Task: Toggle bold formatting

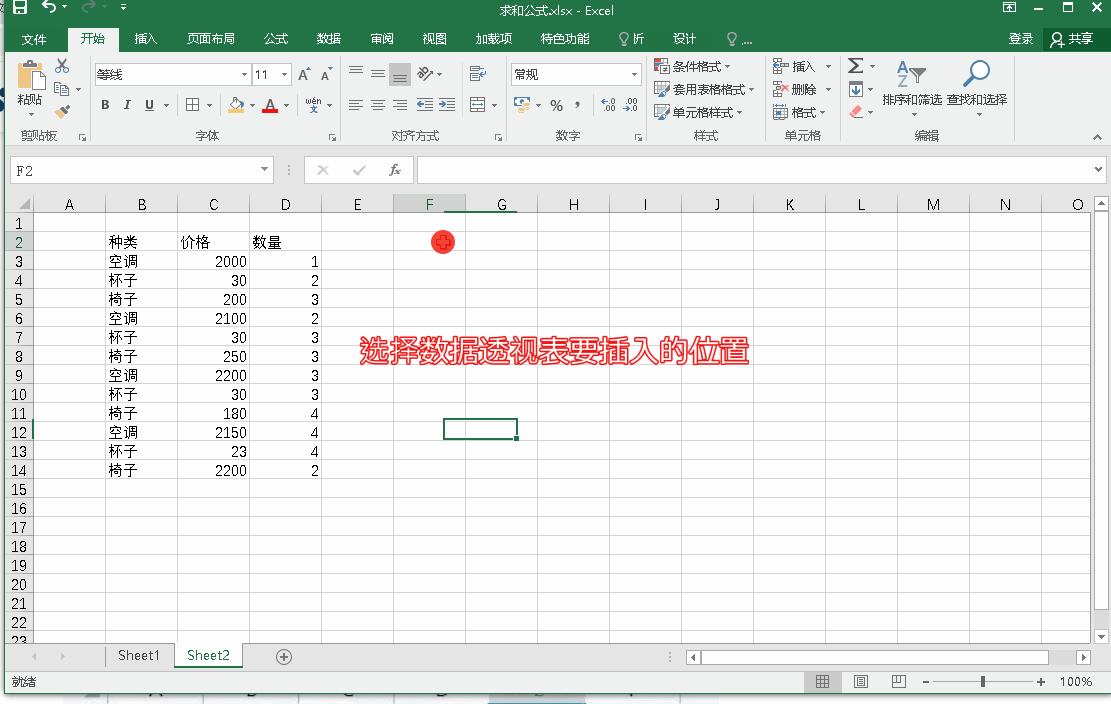Action: 105,105
